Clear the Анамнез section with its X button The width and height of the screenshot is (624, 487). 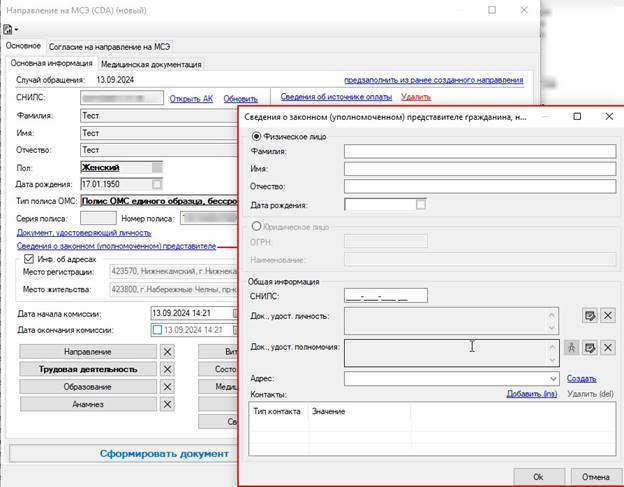(x=168, y=404)
